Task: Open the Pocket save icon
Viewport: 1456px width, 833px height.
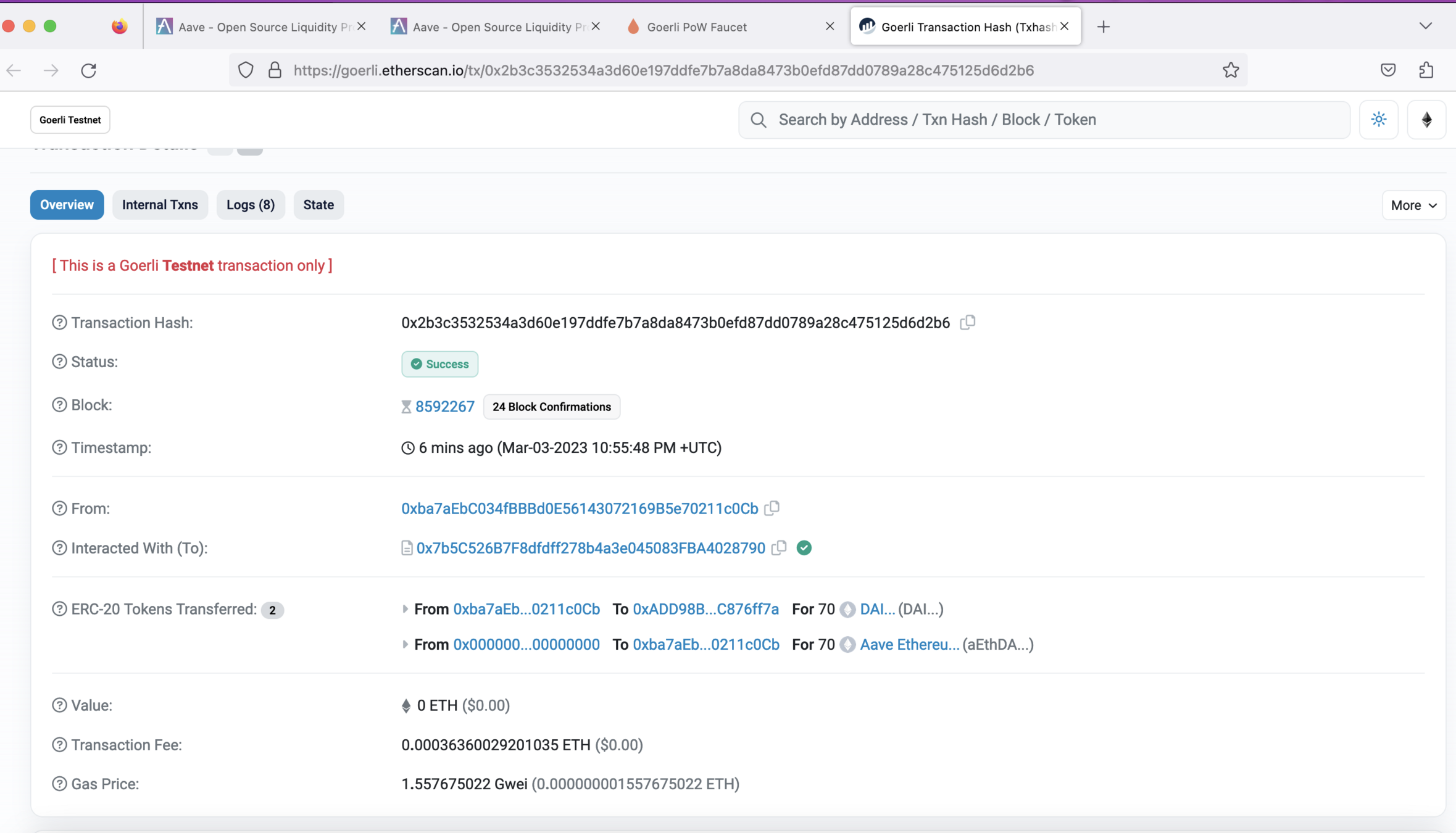Action: pyautogui.click(x=1387, y=70)
